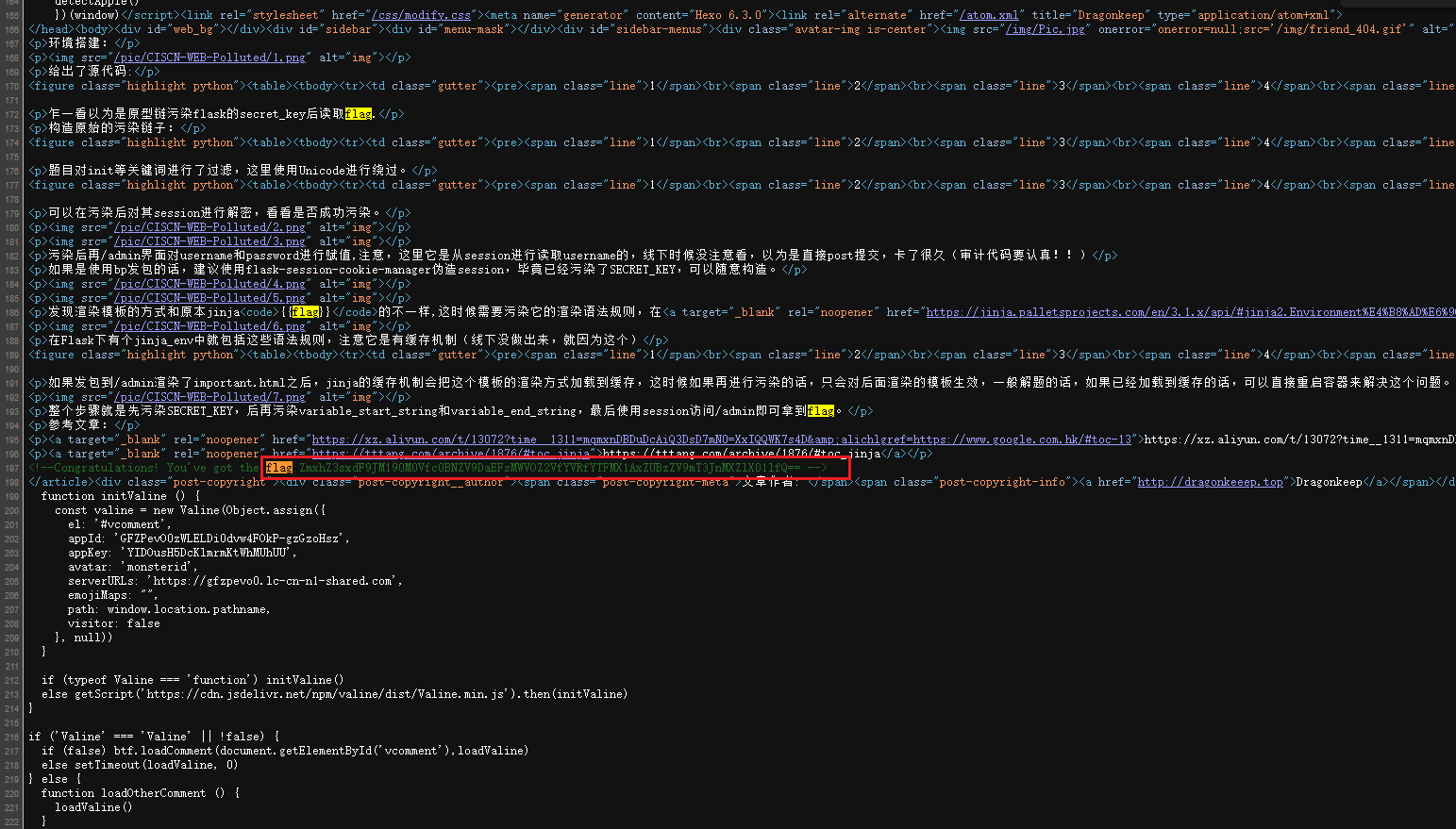Open the /css/modify.css stylesheet link
Screen dimensions: 1456x829
[421, 15]
